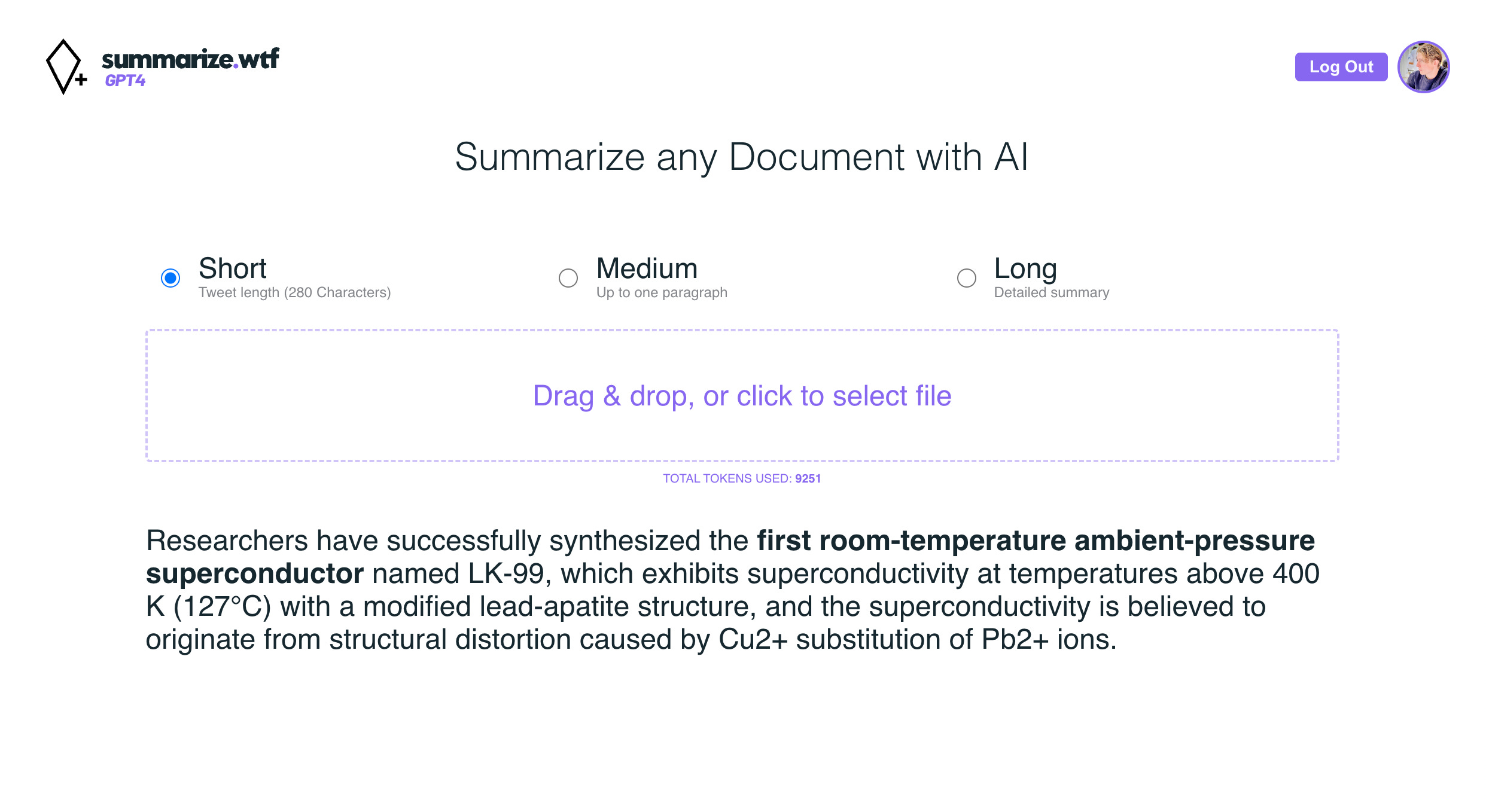This screenshot has width=1486, height=812.
Task: Click the GPT4 label under the logo
Action: point(126,81)
